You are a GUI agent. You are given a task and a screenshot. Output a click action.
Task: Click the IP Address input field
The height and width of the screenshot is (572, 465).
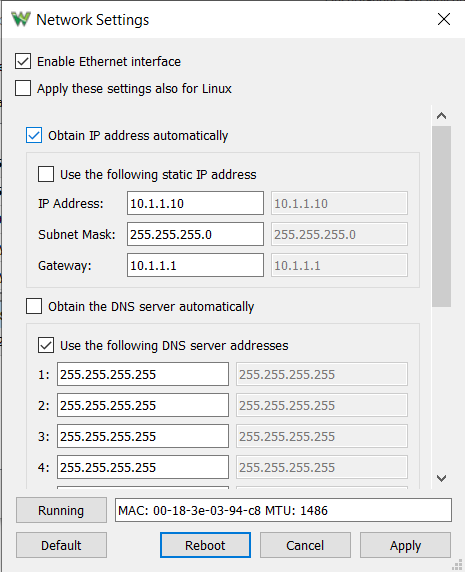pyautogui.click(x=195, y=203)
